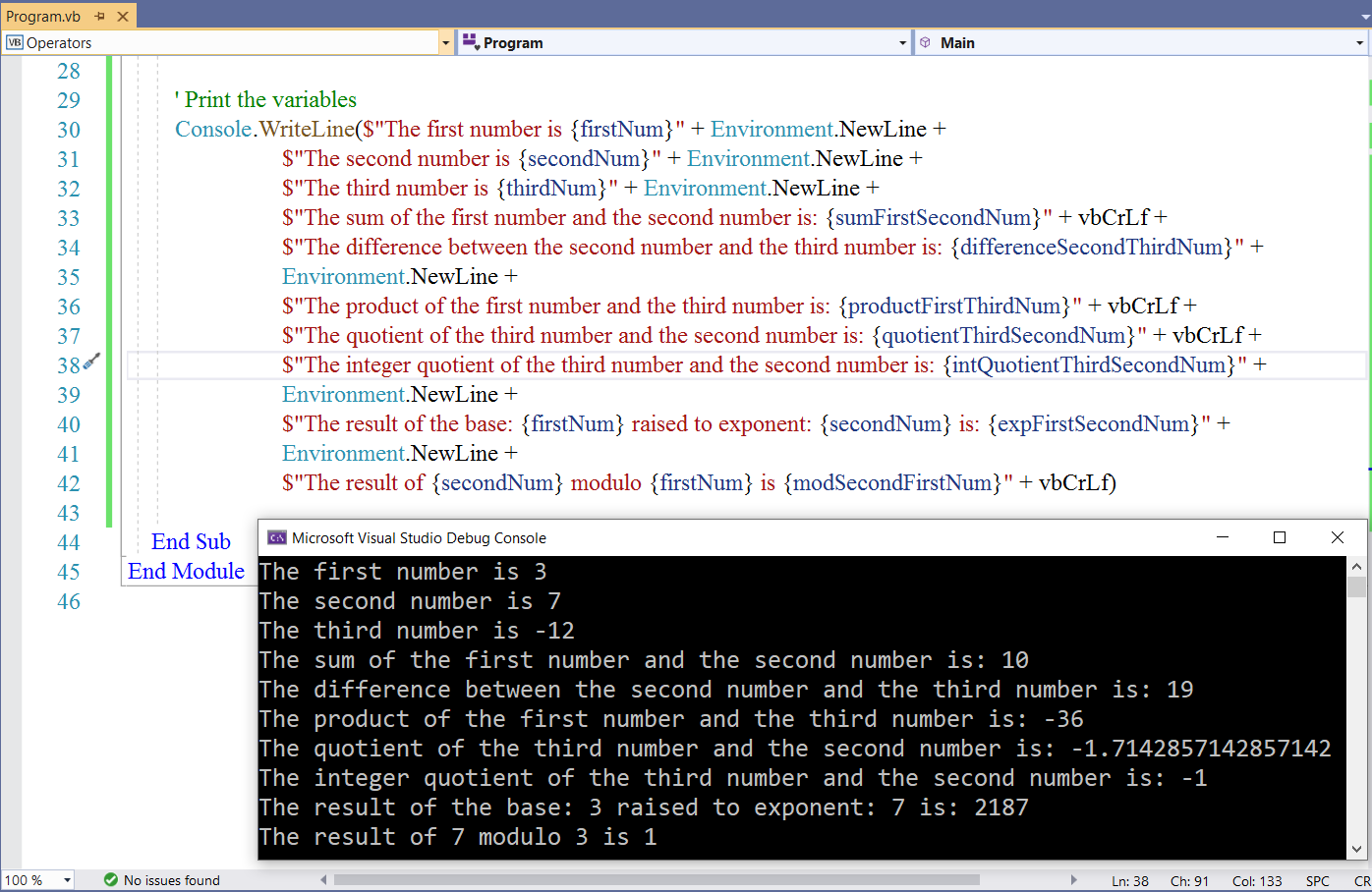Click the No issues found indicator
This screenshot has height=892, width=1372.
tap(172, 880)
